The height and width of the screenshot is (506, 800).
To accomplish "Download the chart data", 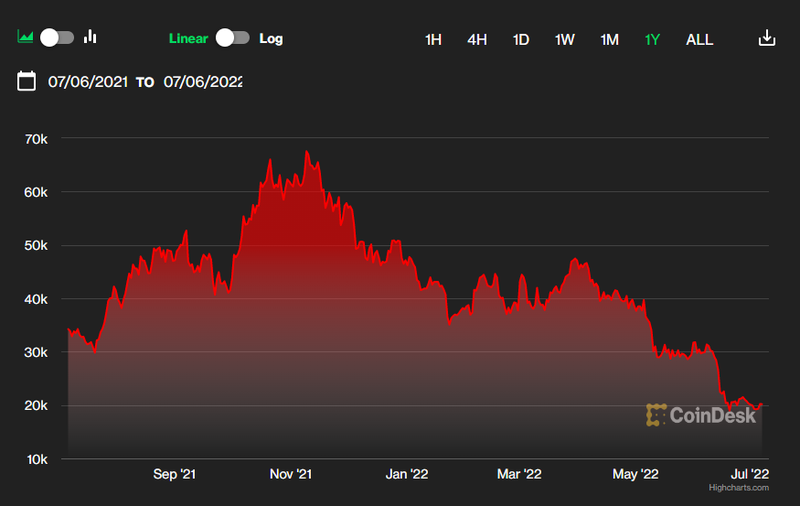I will click(x=767, y=39).
